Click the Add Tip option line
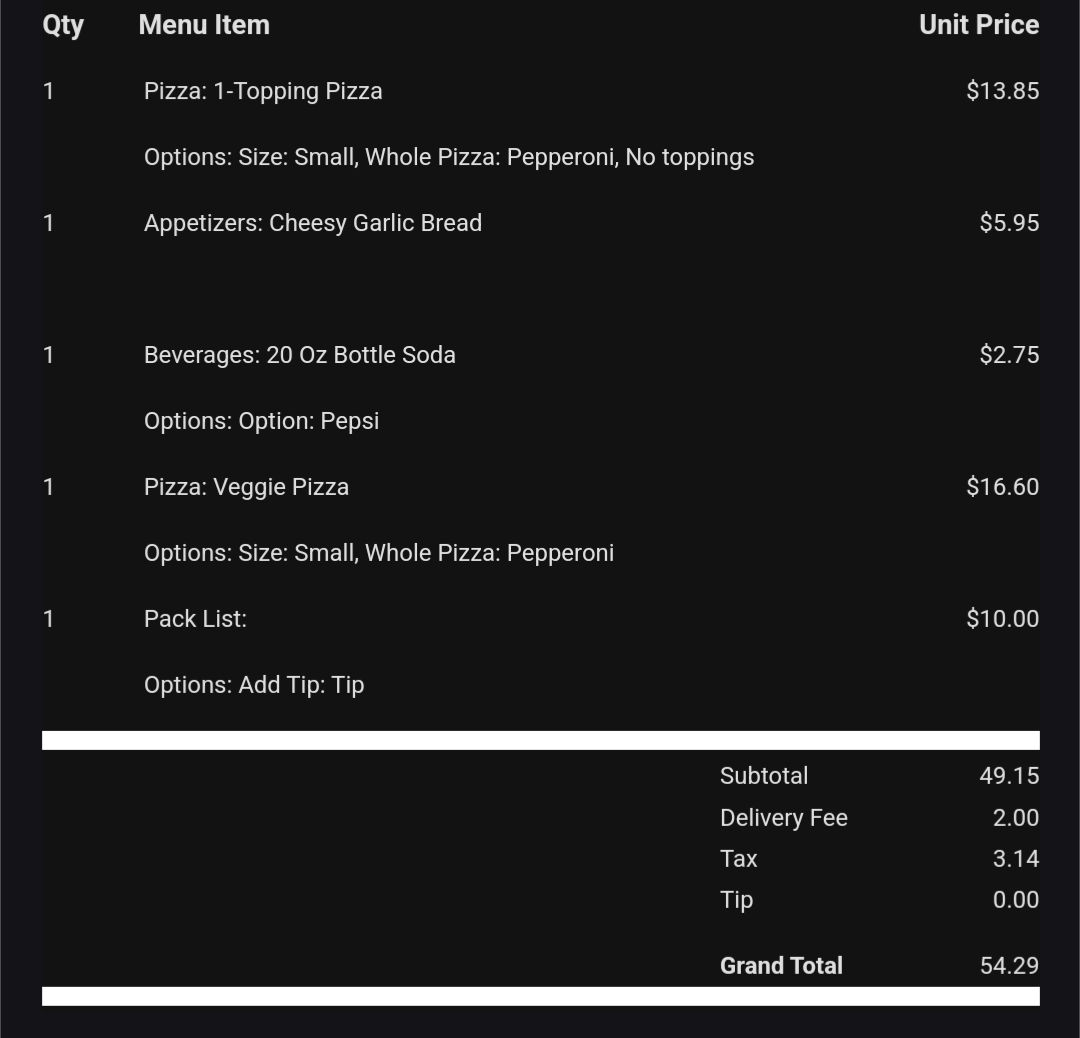Viewport: 1080px width, 1038px height. [x=254, y=685]
